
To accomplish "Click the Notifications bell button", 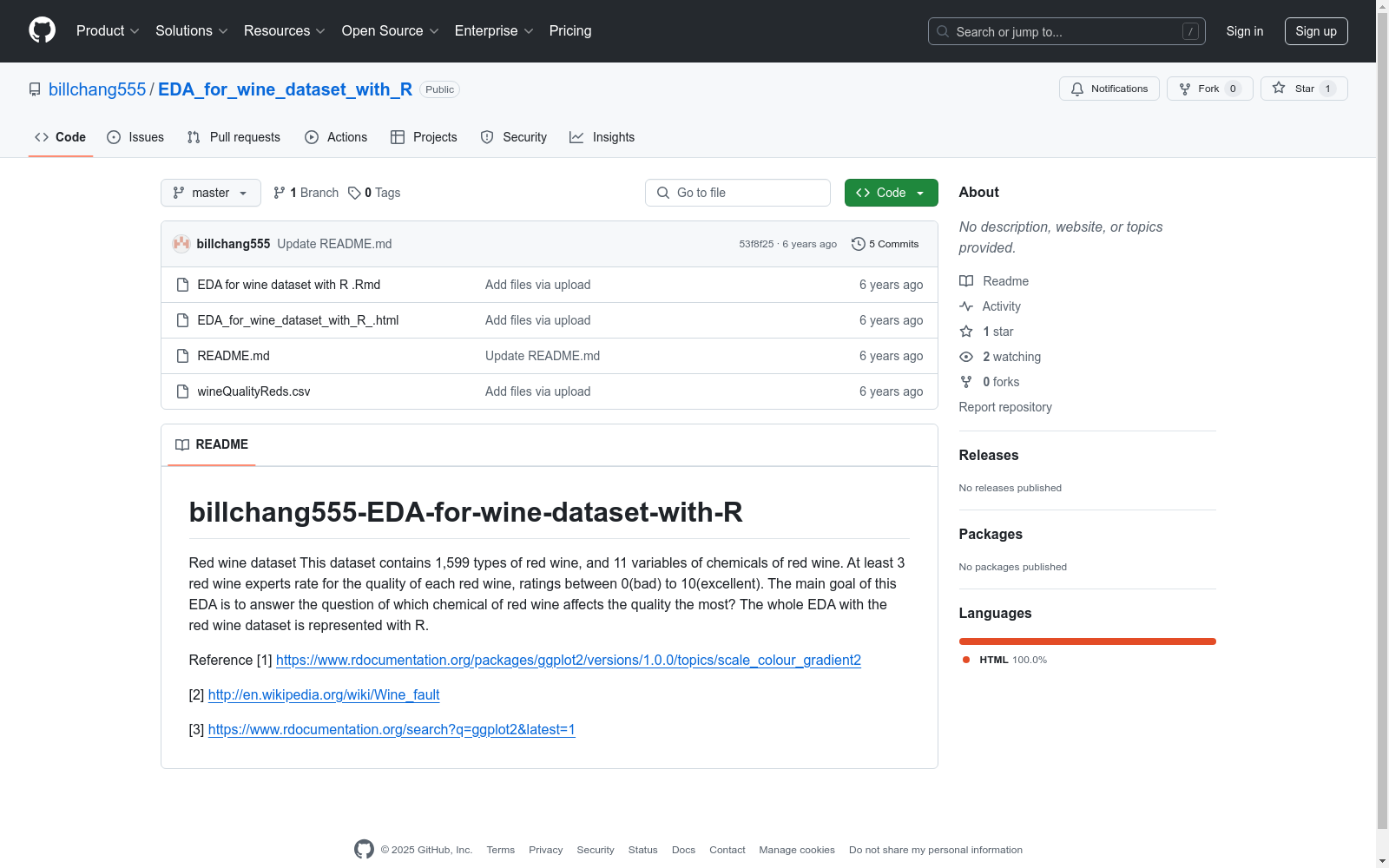I will pyautogui.click(x=1109, y=89).
